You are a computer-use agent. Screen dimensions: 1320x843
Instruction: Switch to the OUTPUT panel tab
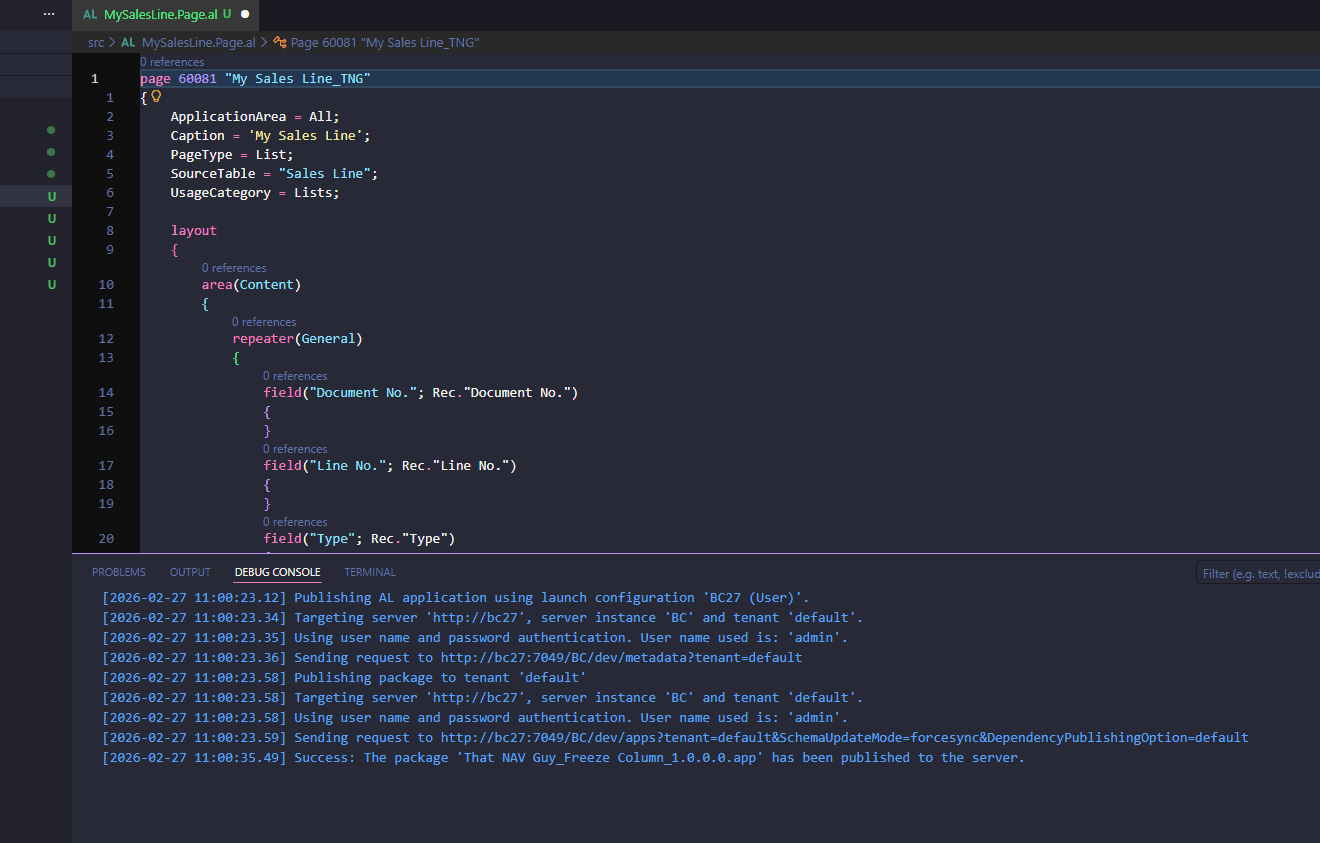(x=190, y=572)
